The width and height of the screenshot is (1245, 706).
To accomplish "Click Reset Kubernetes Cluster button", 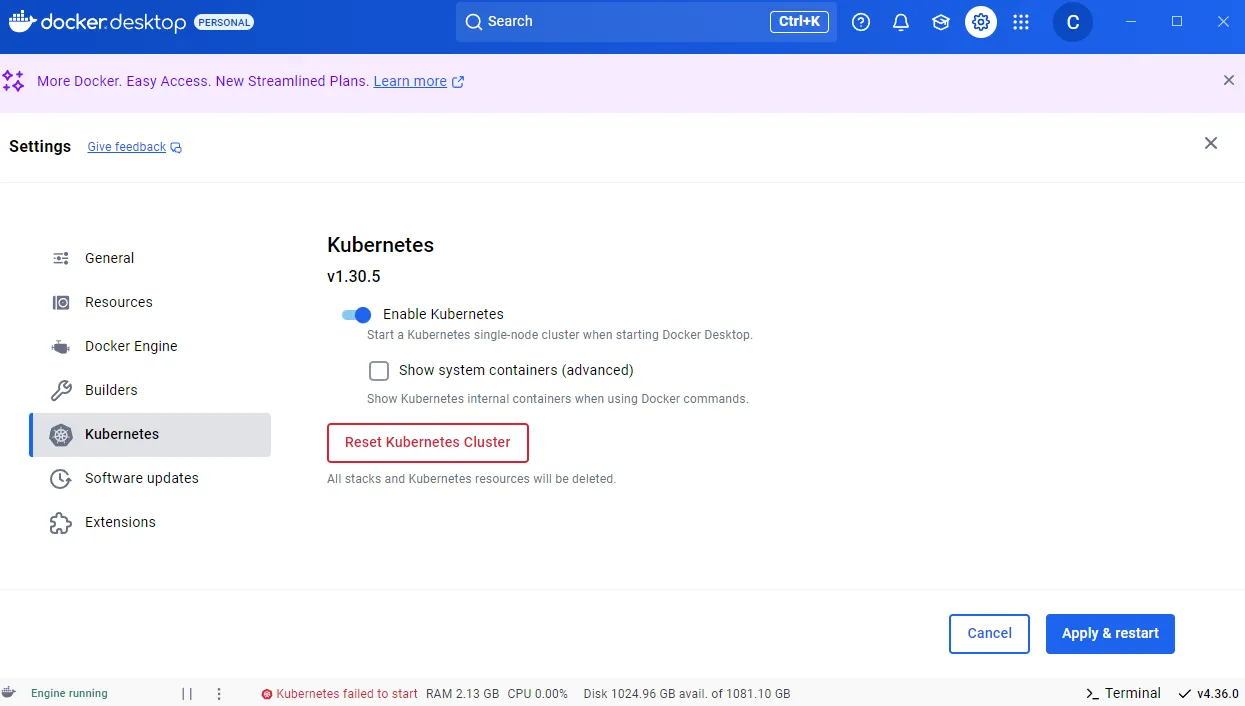I will click(x=428, y=443).
